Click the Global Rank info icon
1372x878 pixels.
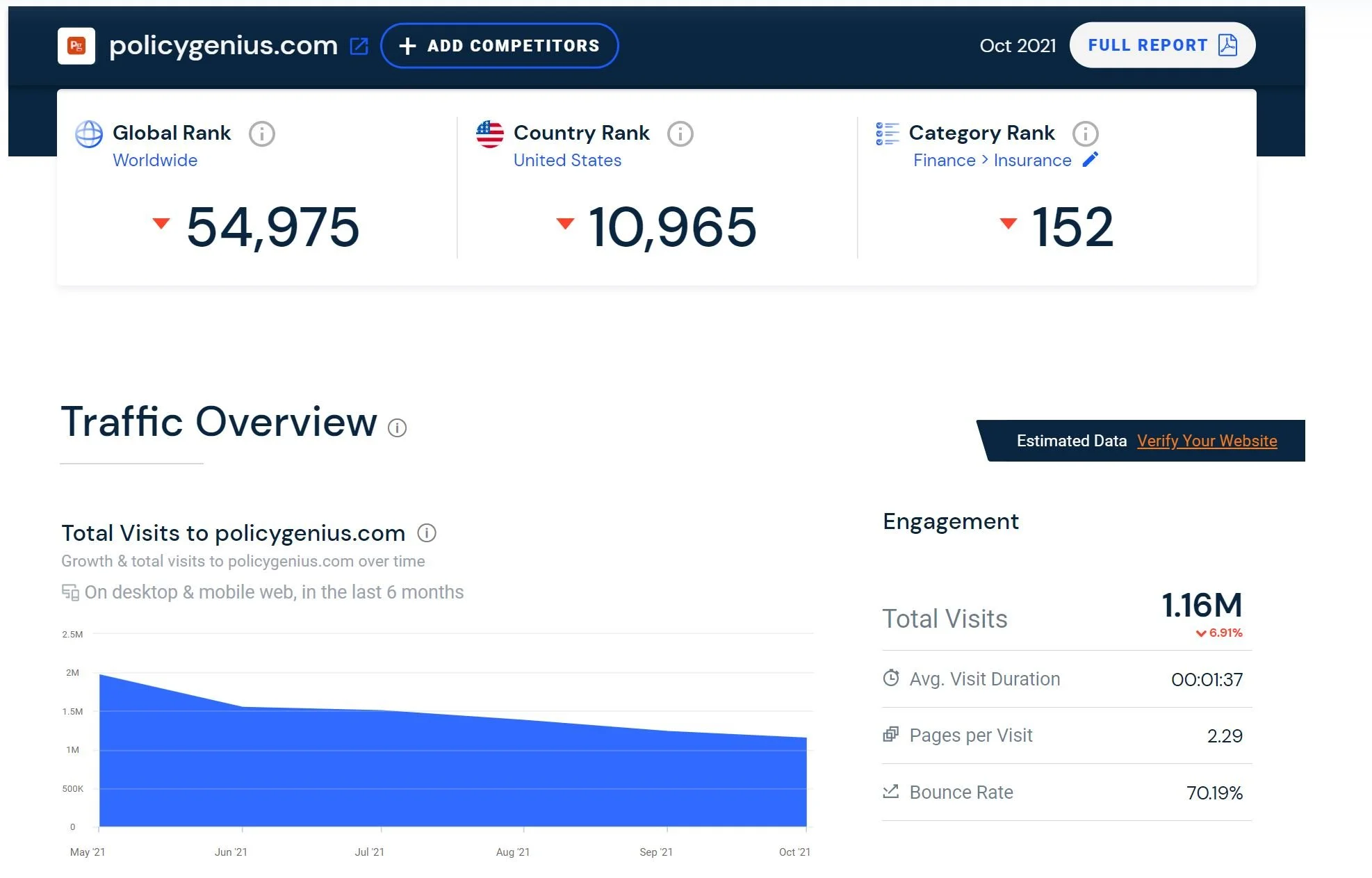(x=262, y=133)
